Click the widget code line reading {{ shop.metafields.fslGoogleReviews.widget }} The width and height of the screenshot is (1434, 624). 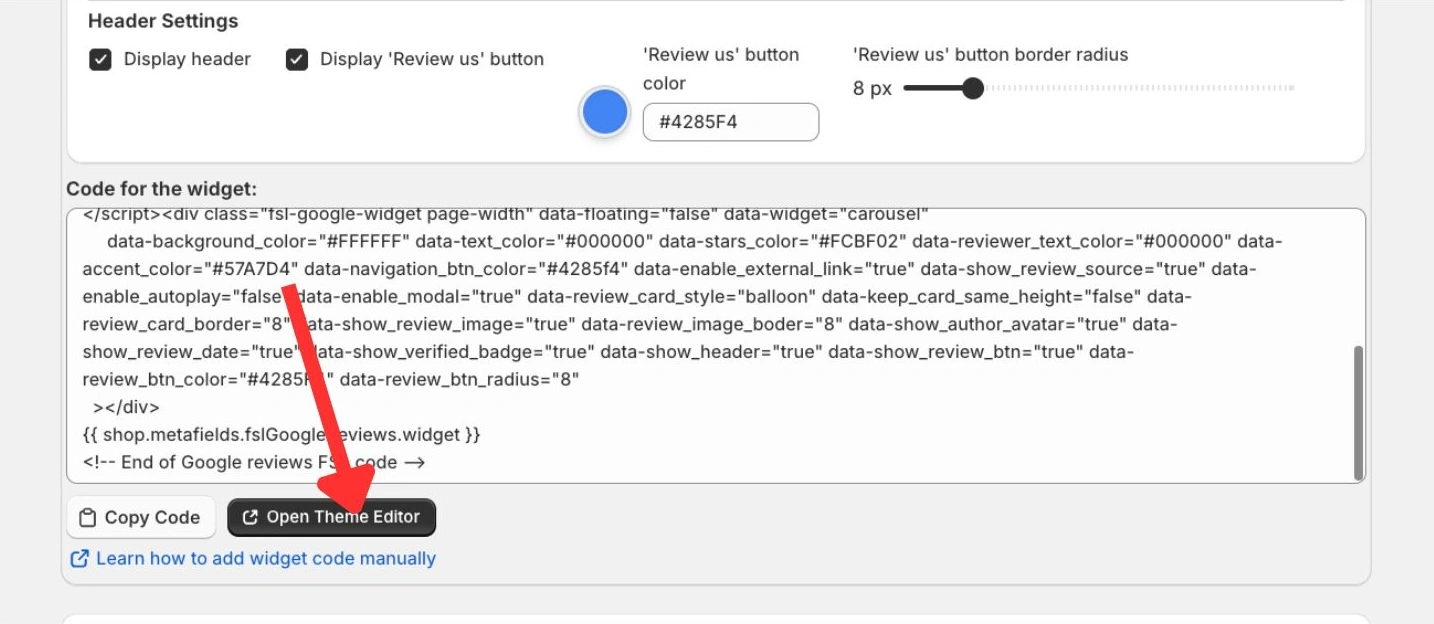point(282,435)
